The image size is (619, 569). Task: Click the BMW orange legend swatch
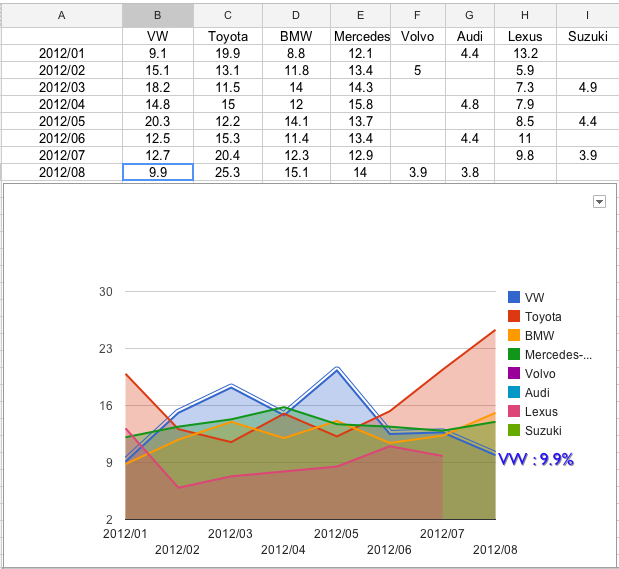coord(514,335)
